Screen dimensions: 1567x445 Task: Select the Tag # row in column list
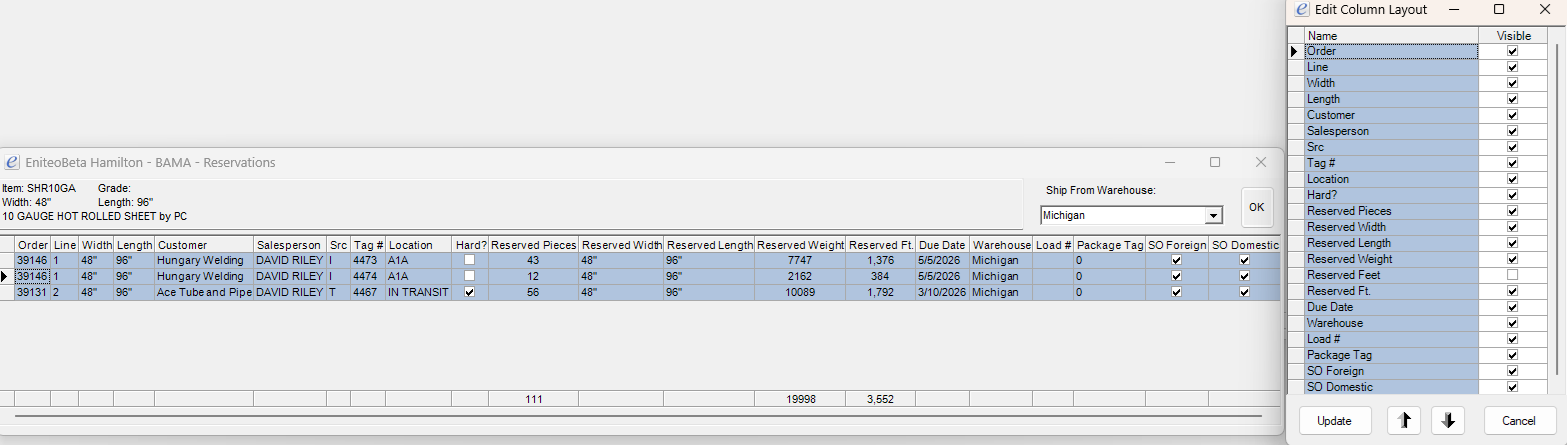click(1391, 163)
